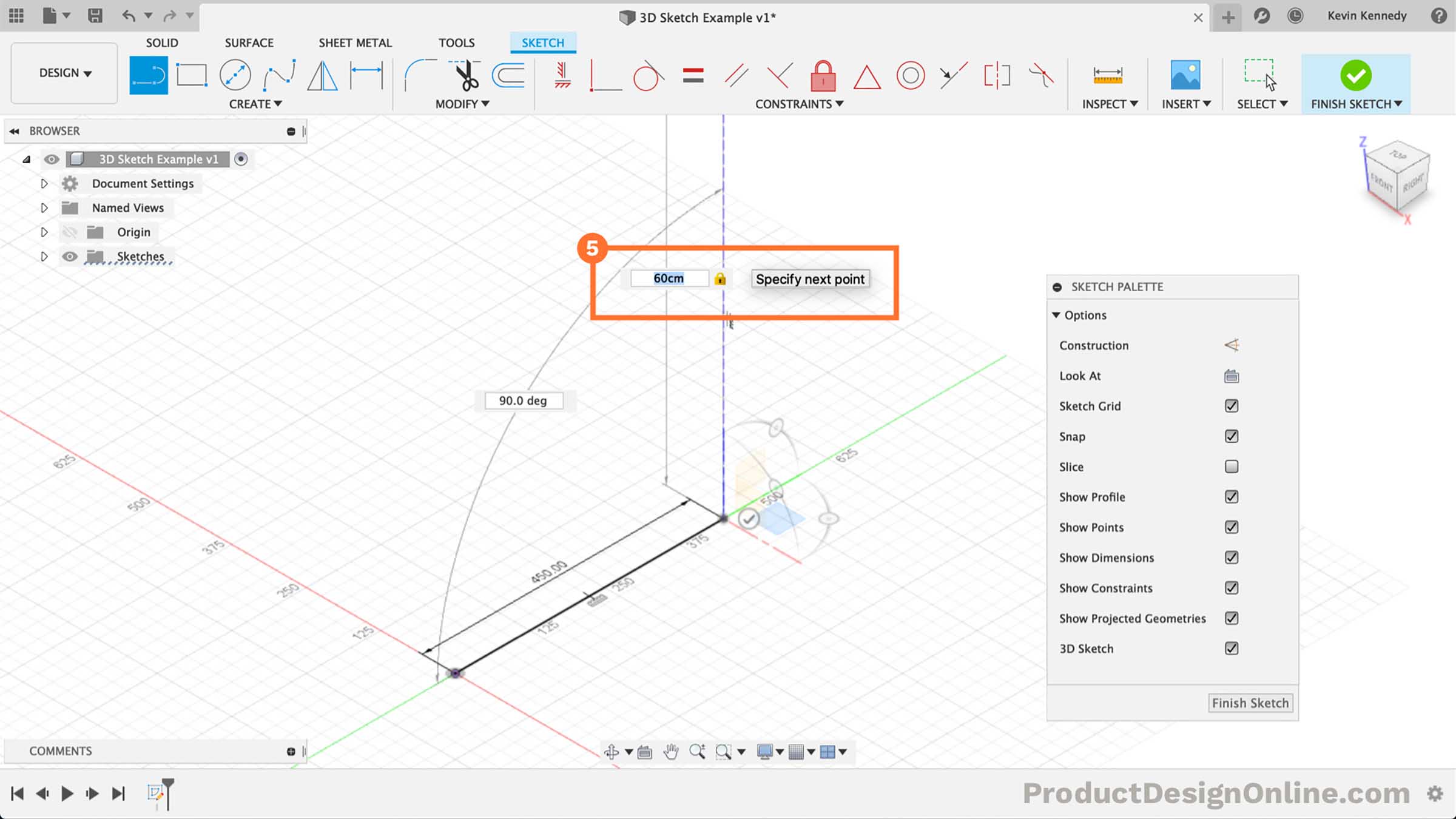Image resolution: width=1456 pixels, height=819 pixels.
Task: Expand the Origin folder in Browser
Action: pos(43,231)
